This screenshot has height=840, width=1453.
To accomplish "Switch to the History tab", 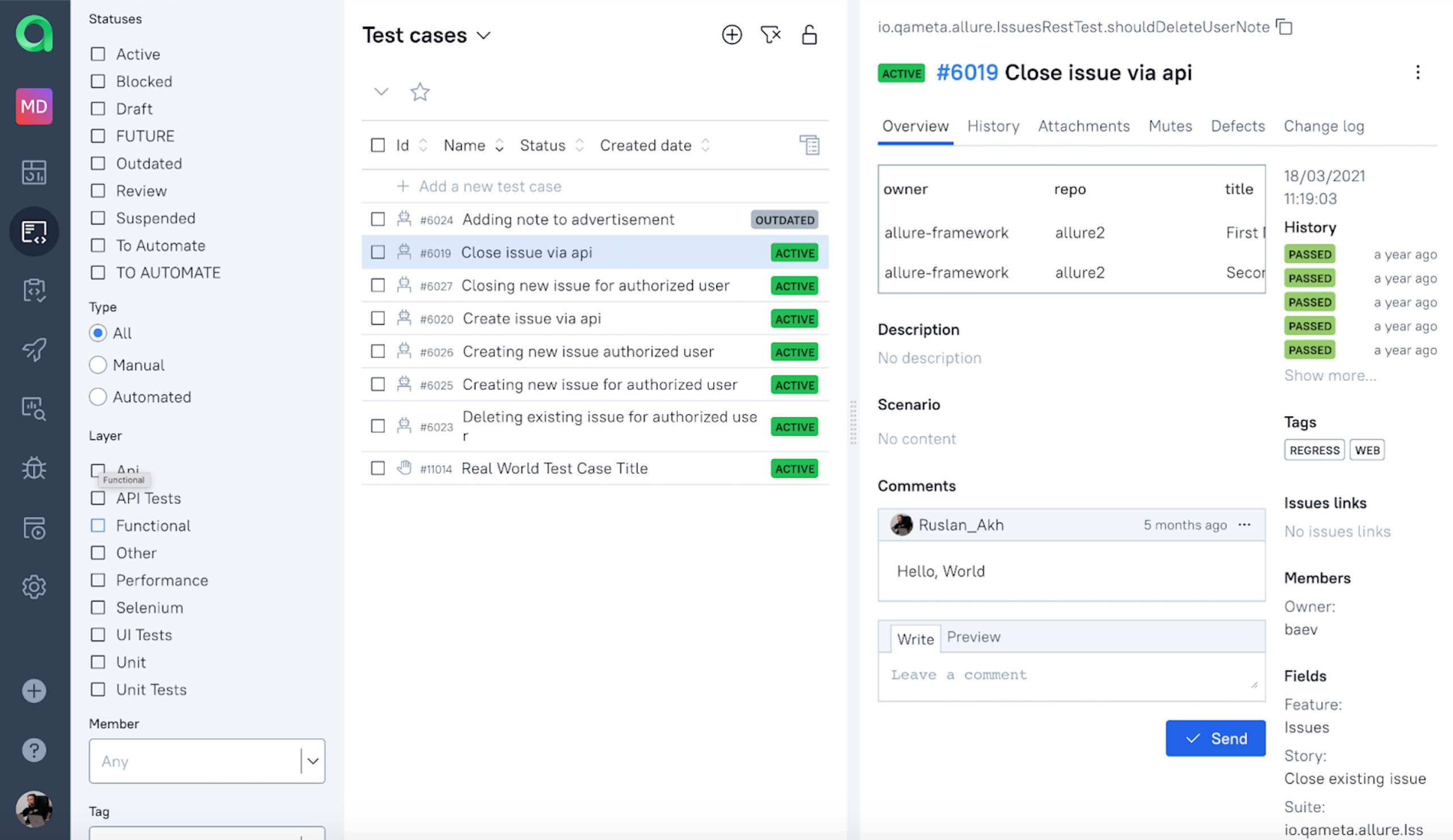I will (993, 125).
